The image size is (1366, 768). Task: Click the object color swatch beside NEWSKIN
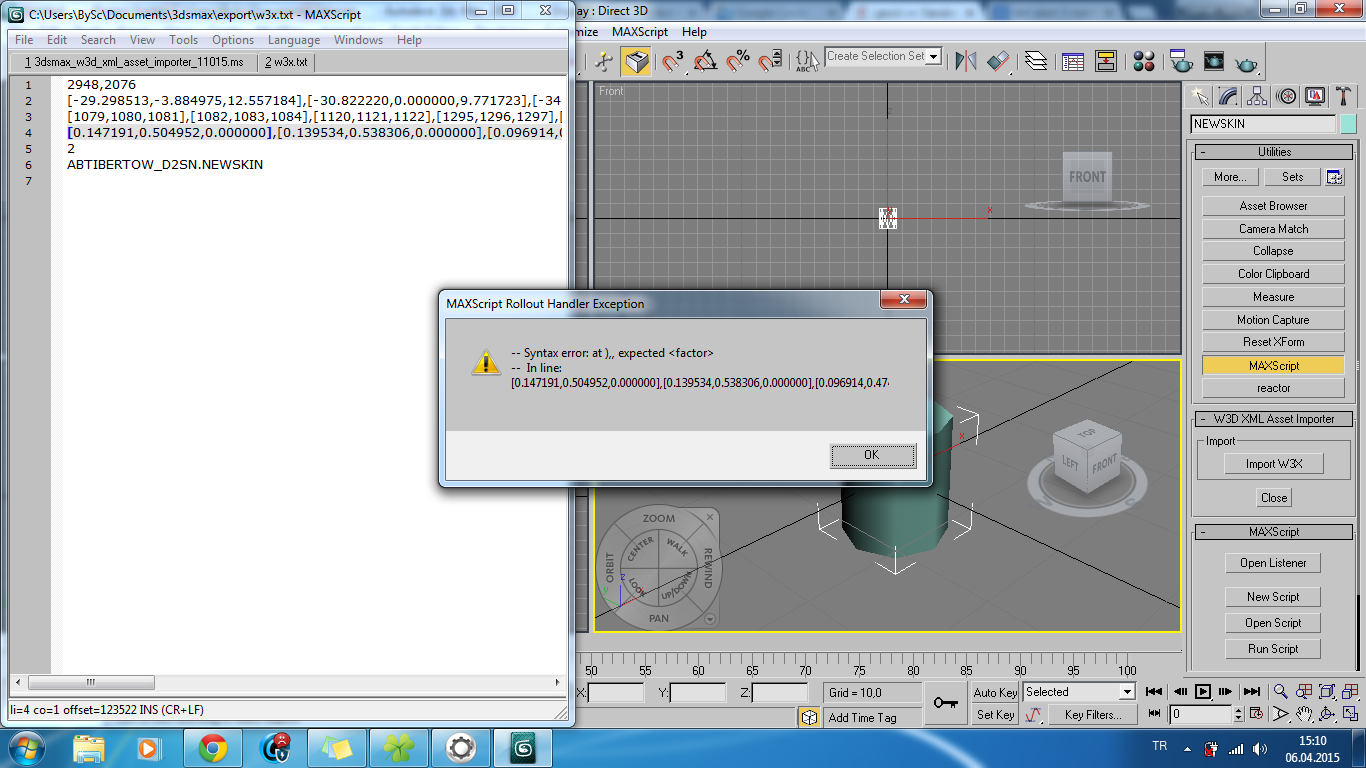point(1348,124)
